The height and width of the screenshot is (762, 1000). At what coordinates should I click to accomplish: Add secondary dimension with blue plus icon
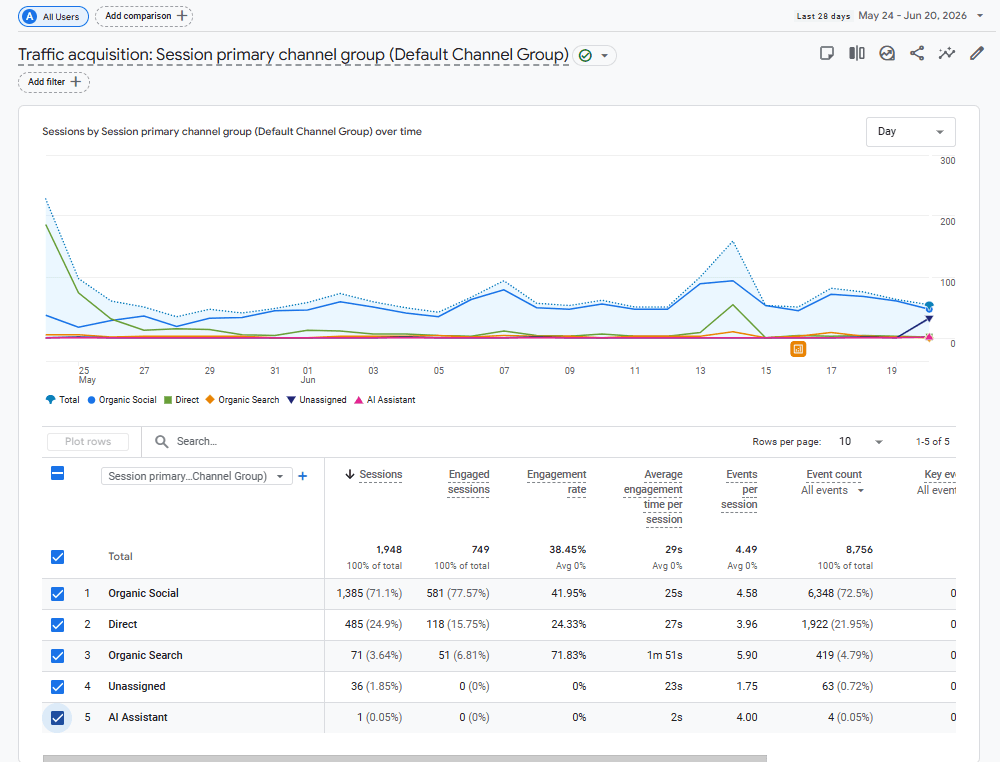pyautogui.click(x=303, y=476)
